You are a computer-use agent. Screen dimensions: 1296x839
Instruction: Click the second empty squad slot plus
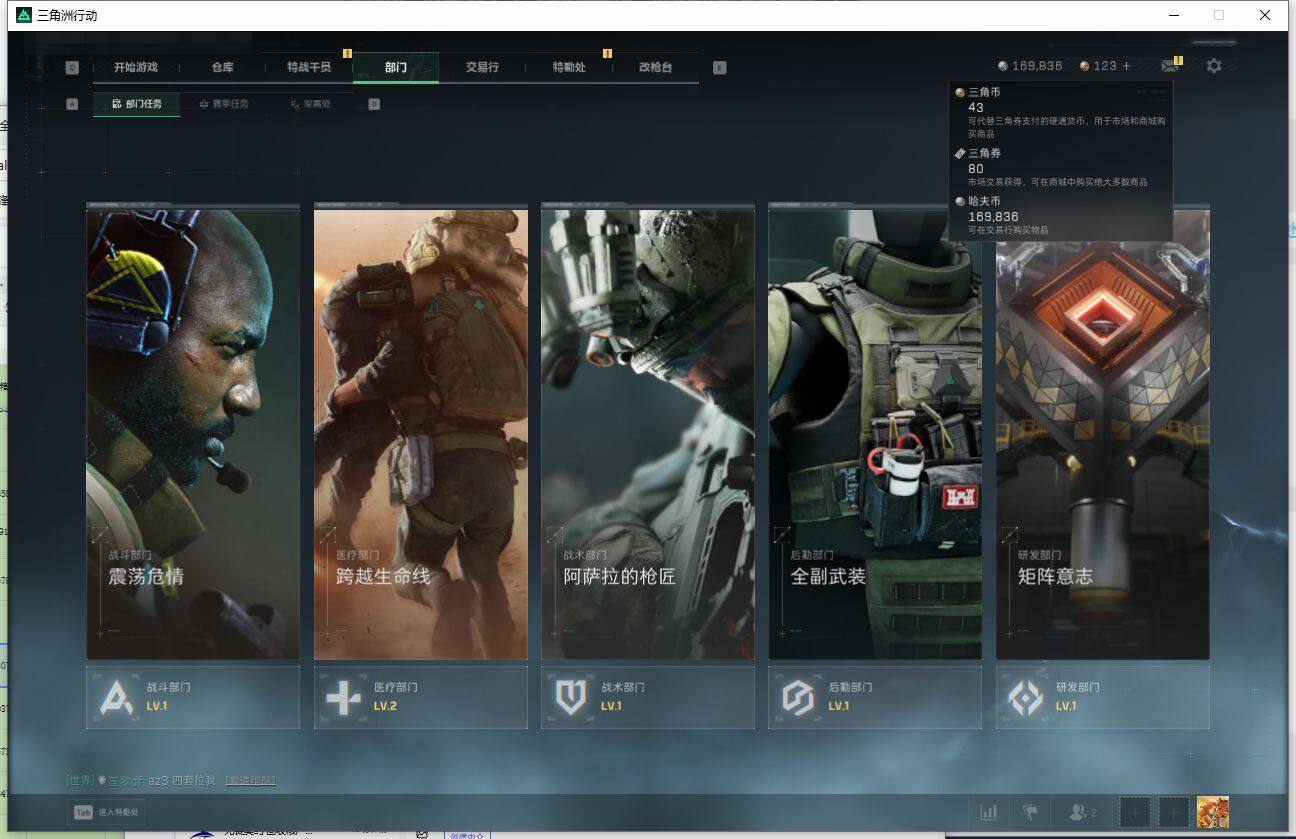click(1173, 812)
